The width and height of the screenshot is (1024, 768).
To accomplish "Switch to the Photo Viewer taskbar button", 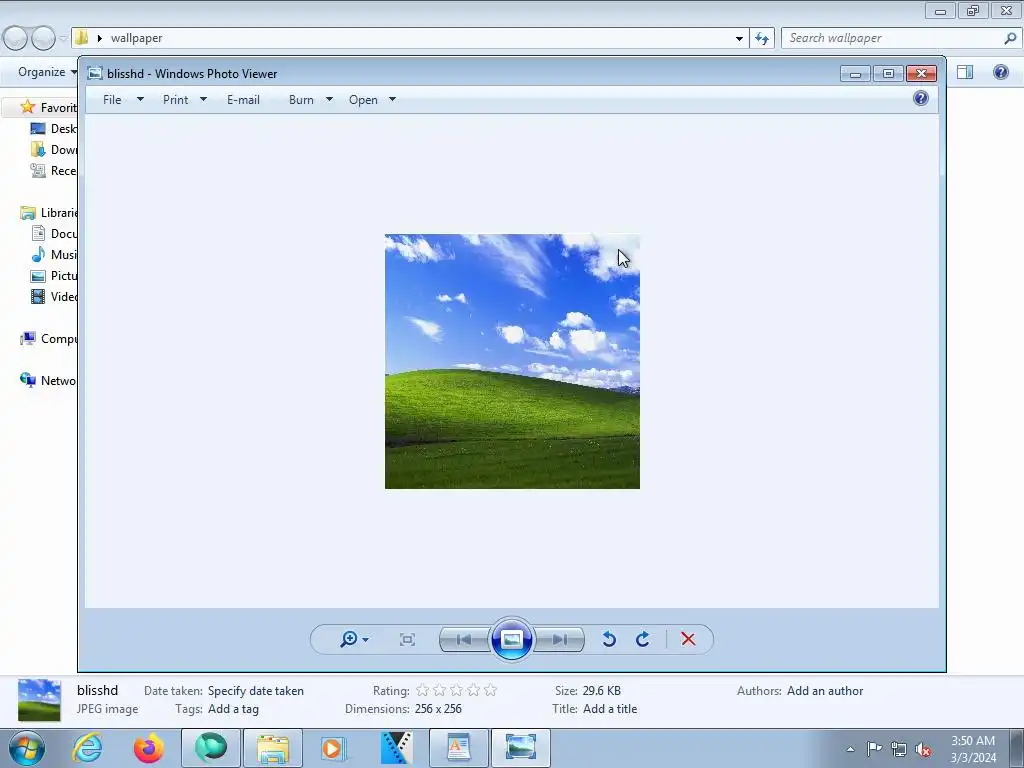I will (520, 748).
